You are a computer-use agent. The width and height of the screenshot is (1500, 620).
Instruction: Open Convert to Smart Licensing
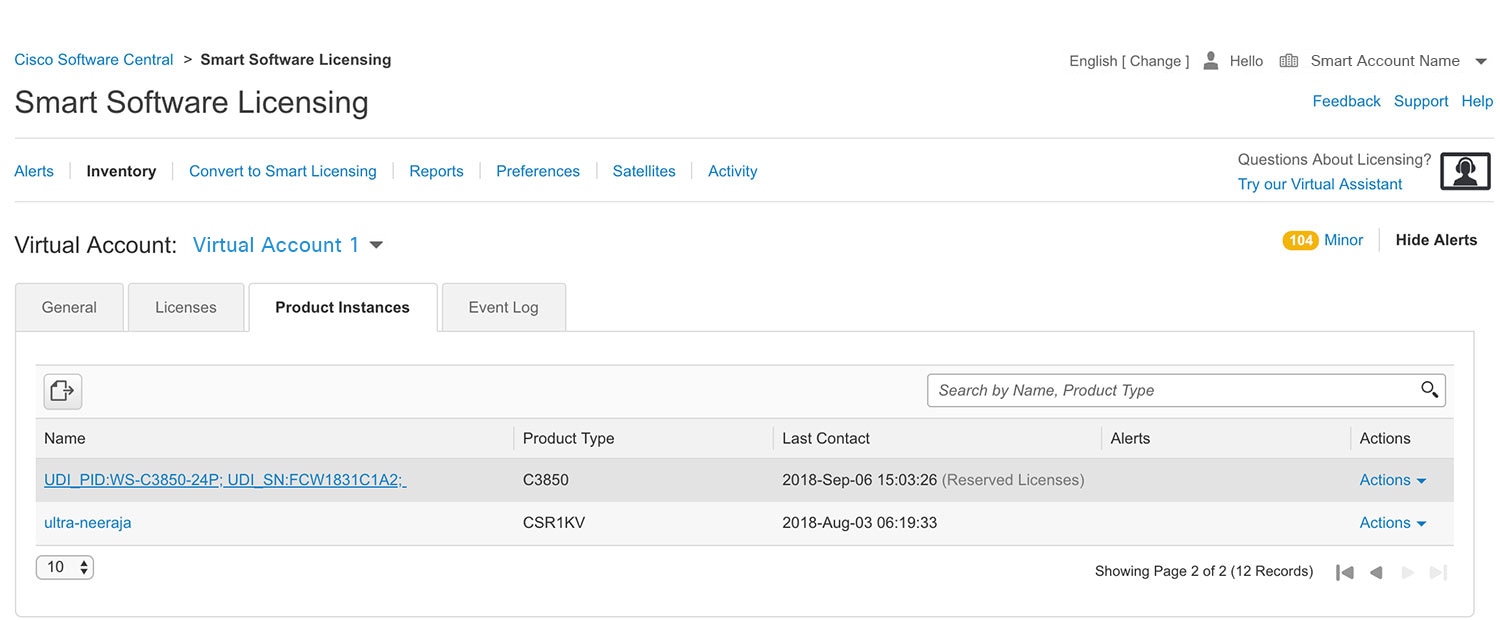[283, 171]
